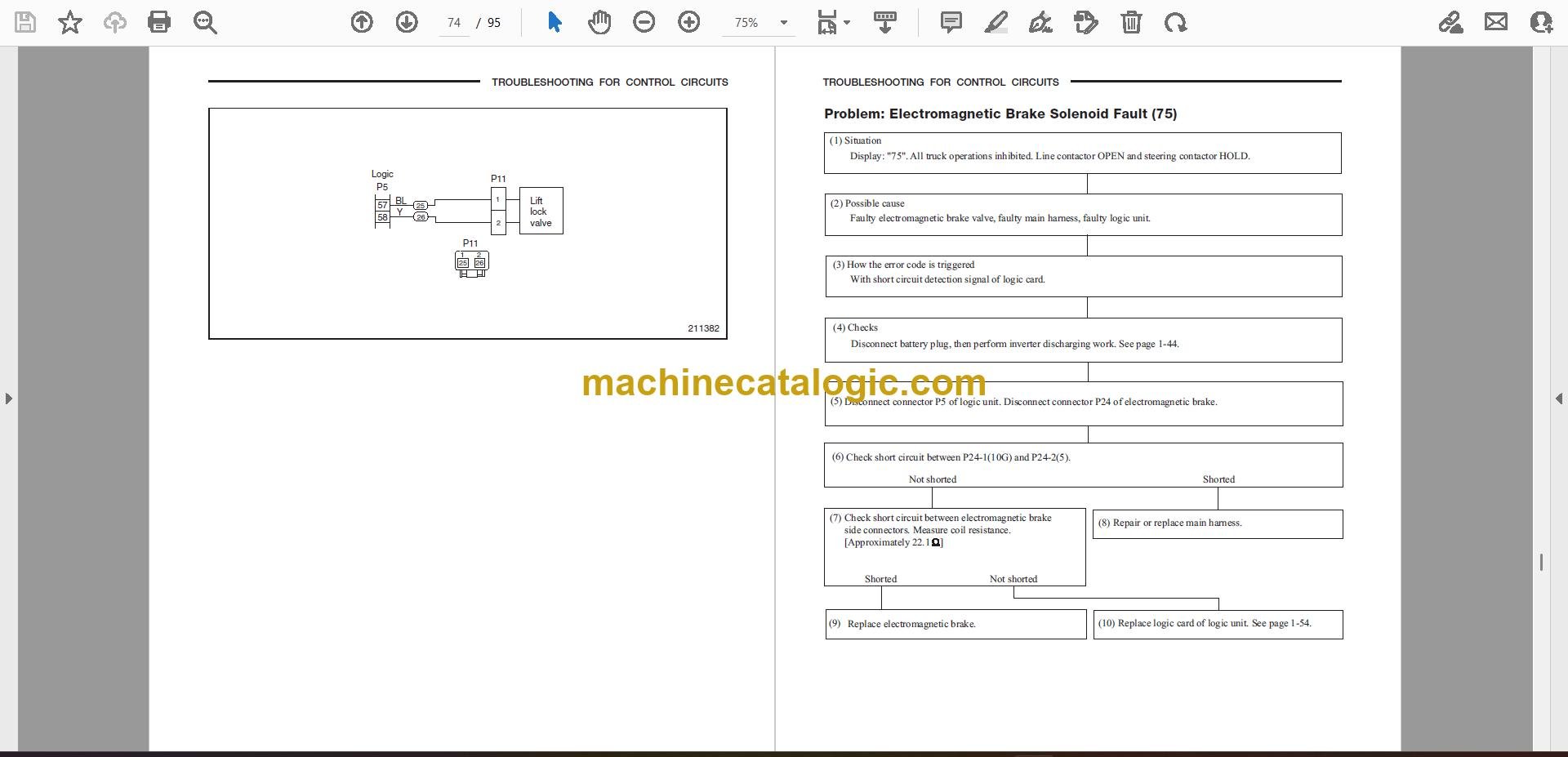This screenshot has width=1568, height=757.
Task: Delete with the trash can icon
Action: (x=1131, y=22)
